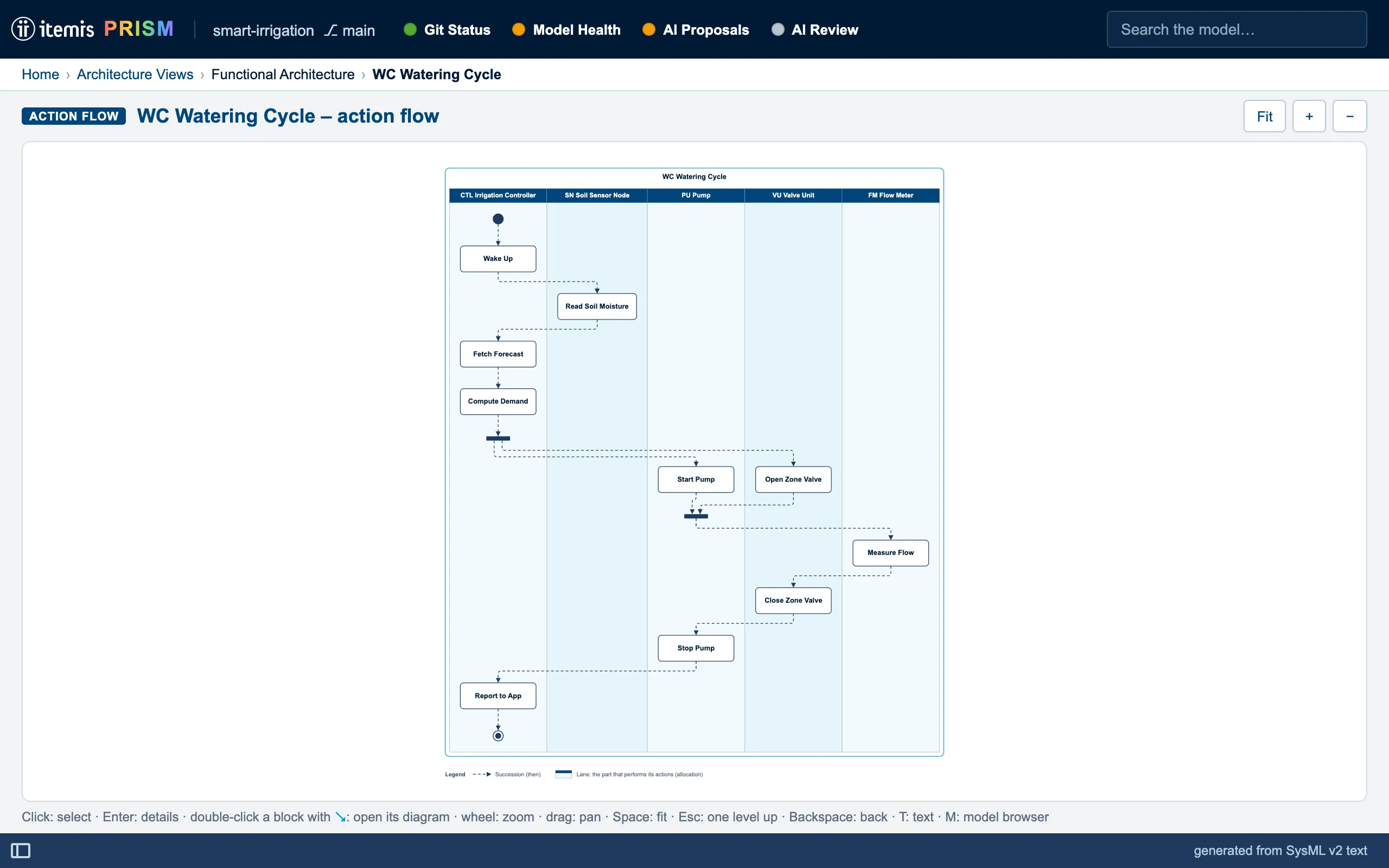Open AI Review tab

(x=815, y=30)
